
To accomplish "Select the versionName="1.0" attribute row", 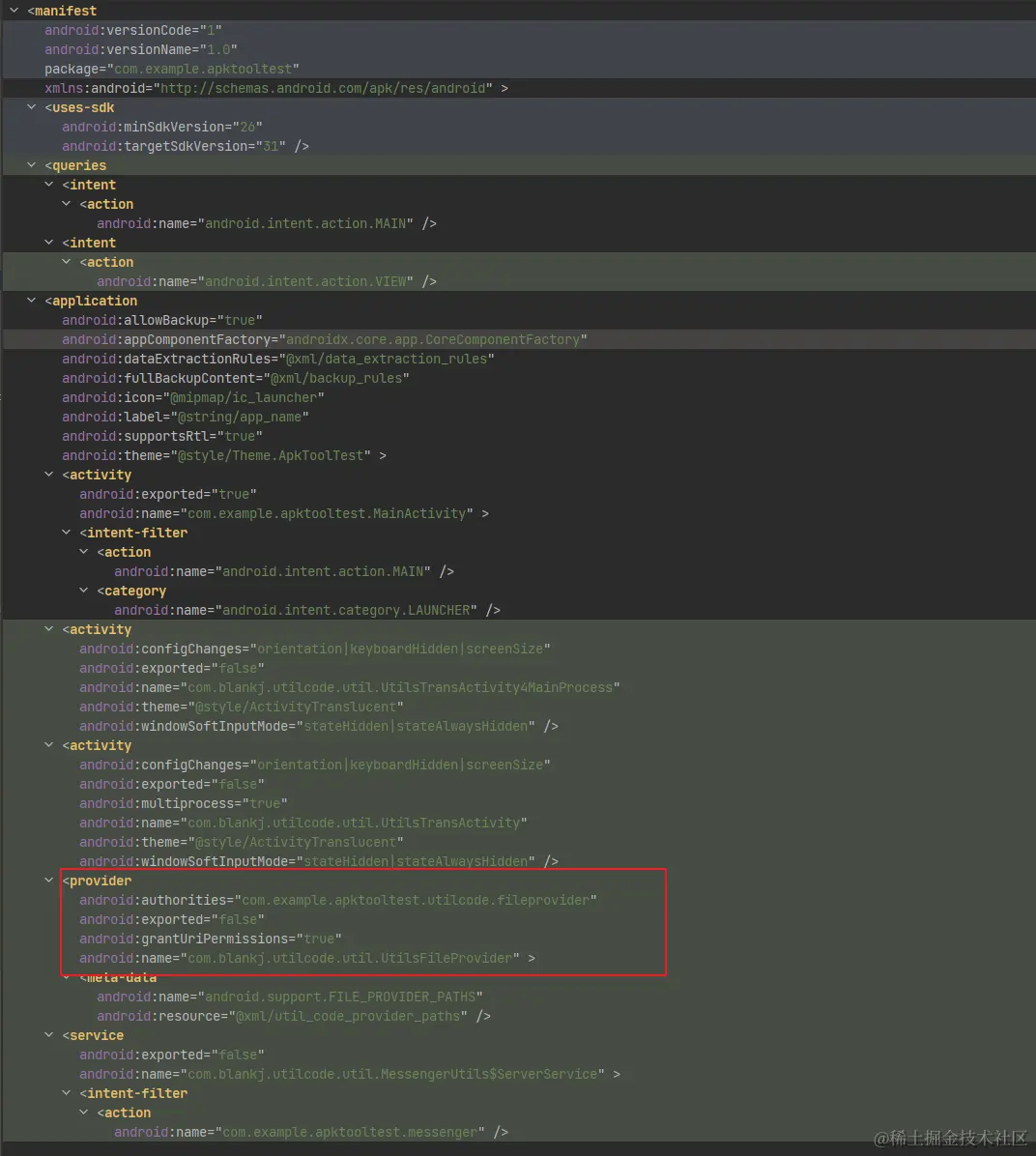I will 518,49.
